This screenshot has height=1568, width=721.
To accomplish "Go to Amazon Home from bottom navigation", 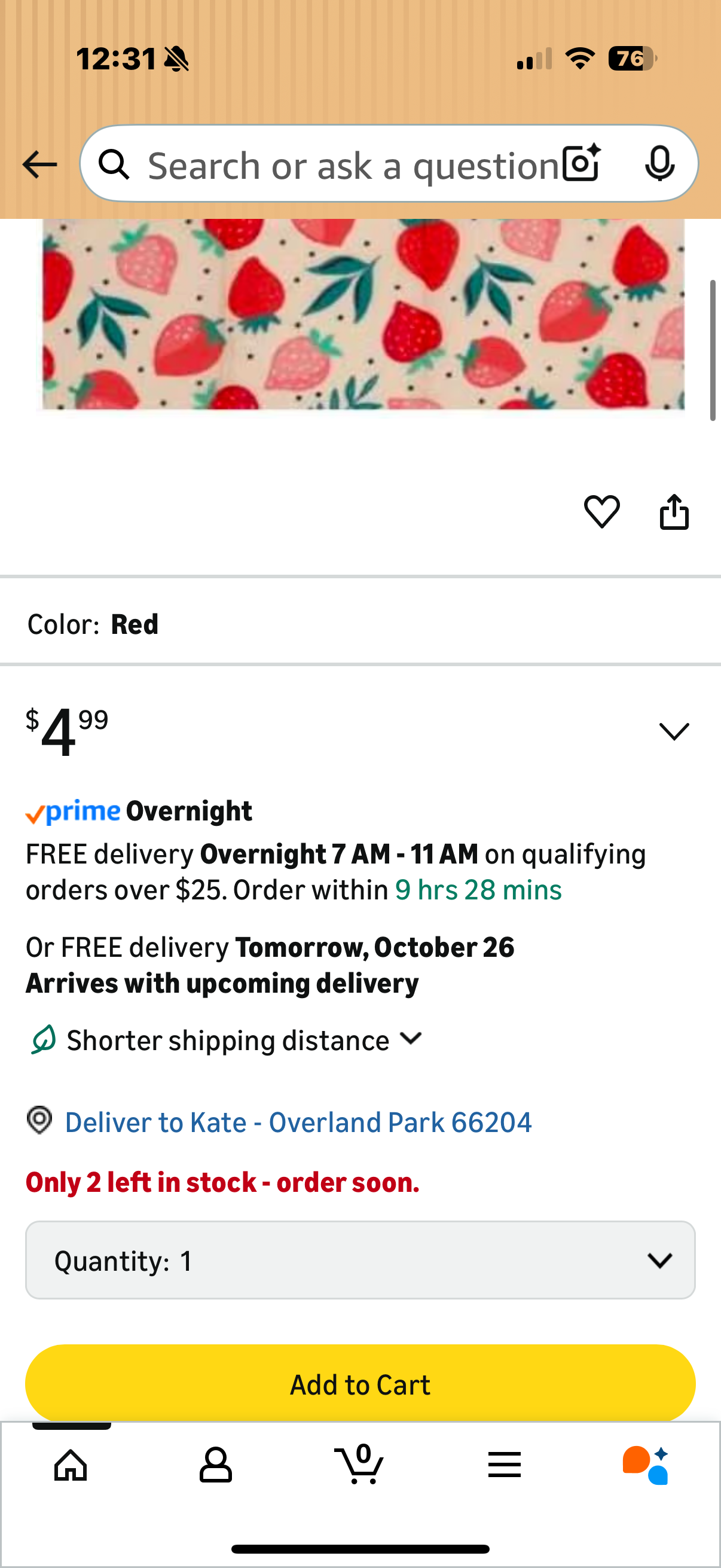I will pyautogui.click(x=72, y=1465).
